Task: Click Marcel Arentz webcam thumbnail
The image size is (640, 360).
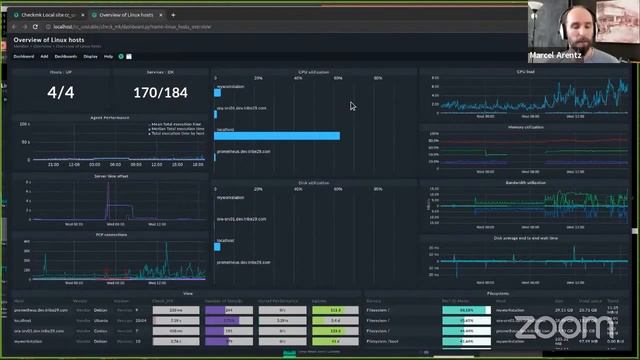Action: [584, 31]
